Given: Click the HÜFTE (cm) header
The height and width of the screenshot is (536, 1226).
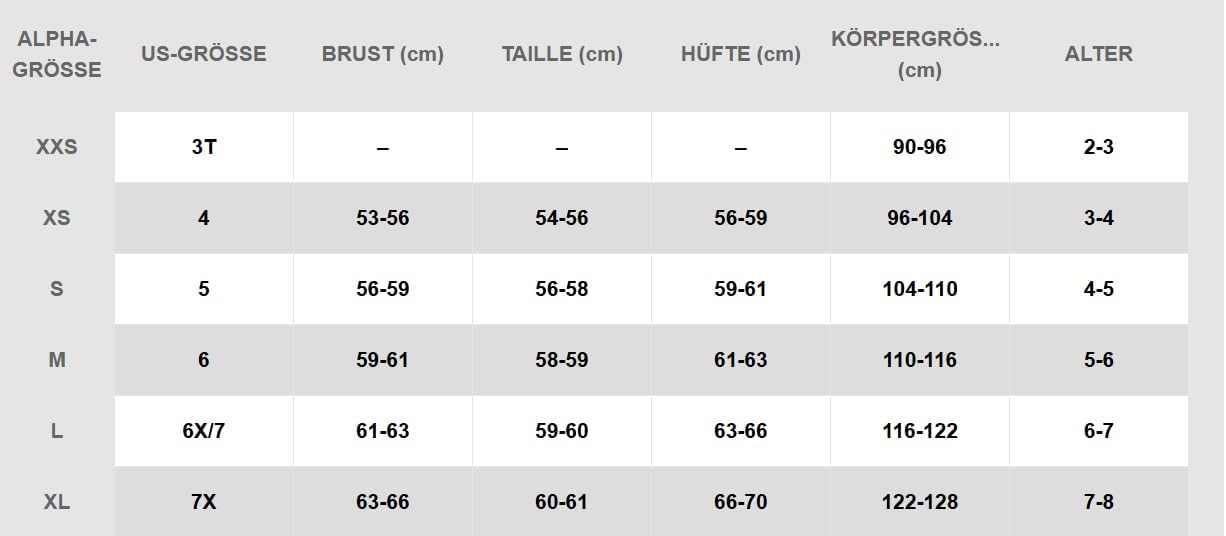Looking at the screenshot, I should 741,54.
